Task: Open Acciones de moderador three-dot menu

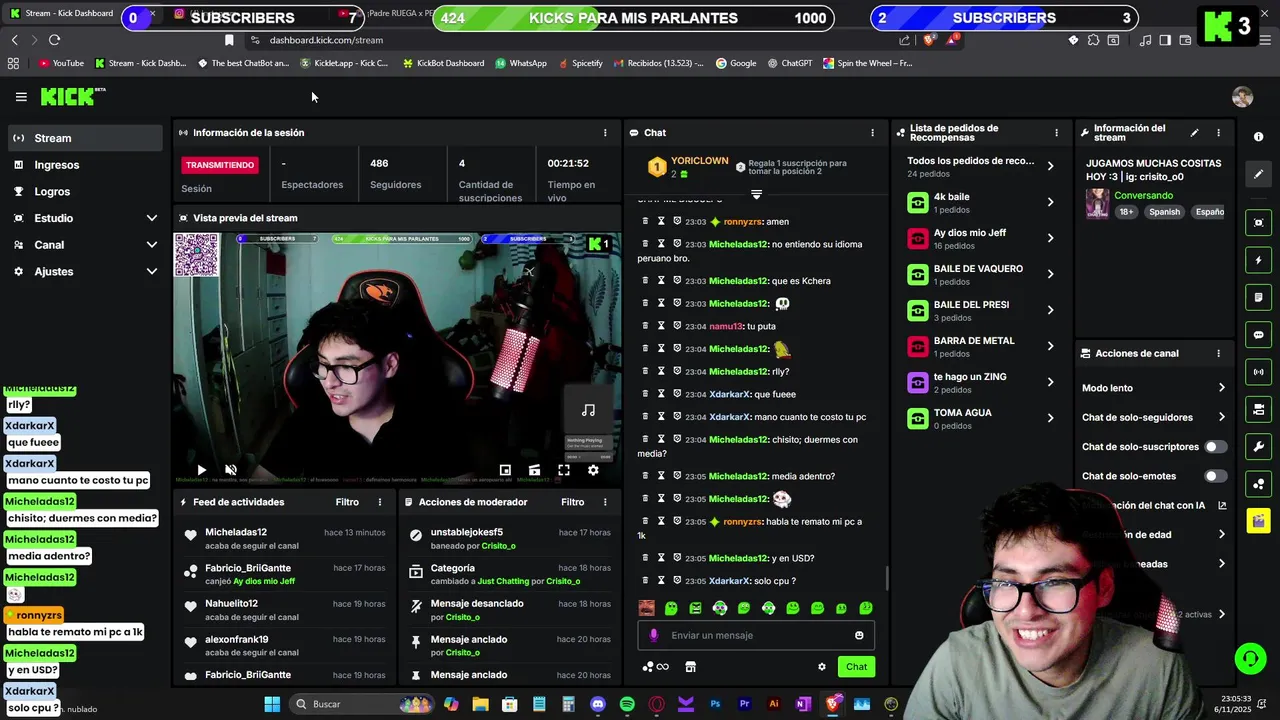Action: [605, 502]
